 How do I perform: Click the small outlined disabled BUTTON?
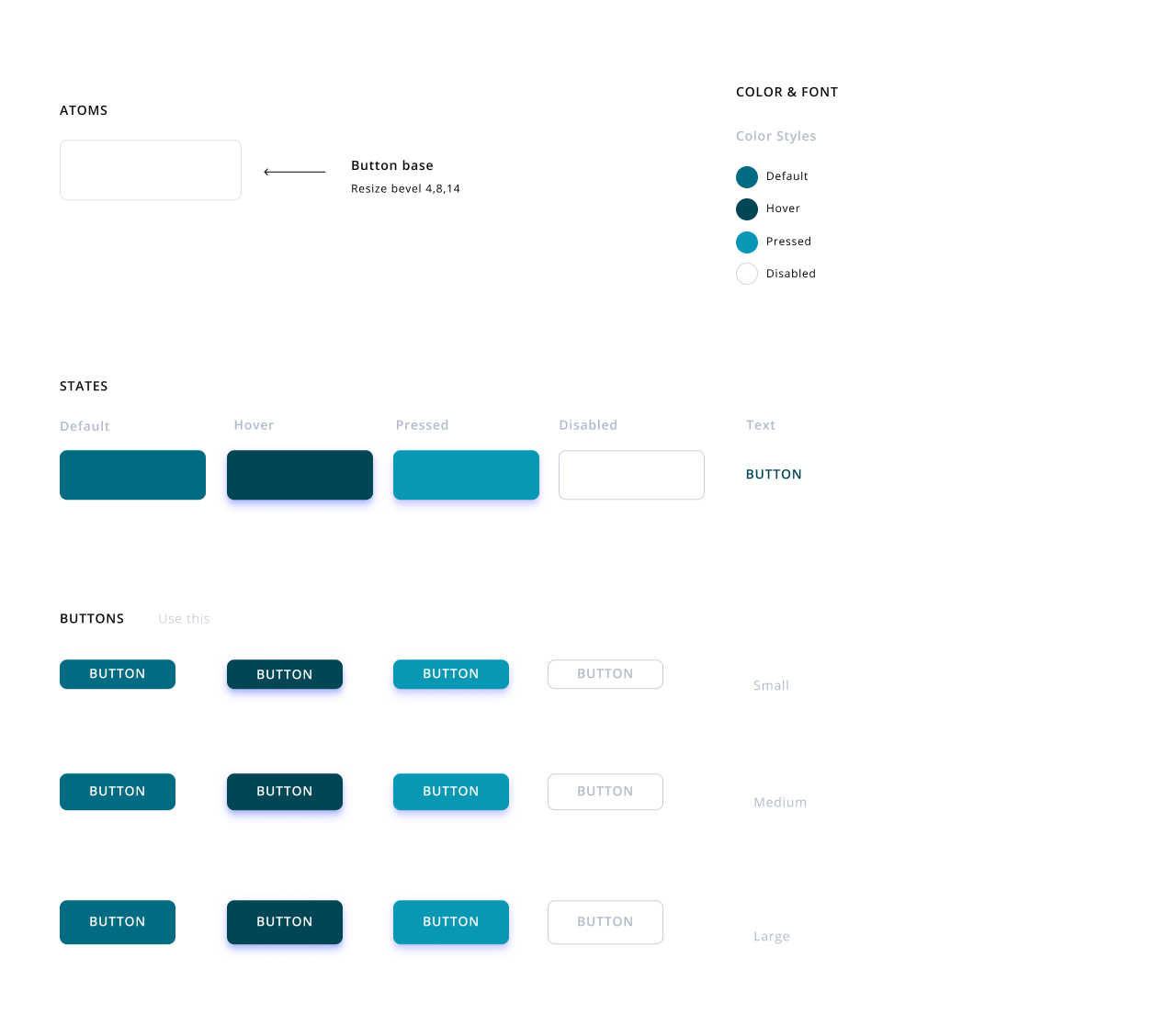click(x=605, y=673)
